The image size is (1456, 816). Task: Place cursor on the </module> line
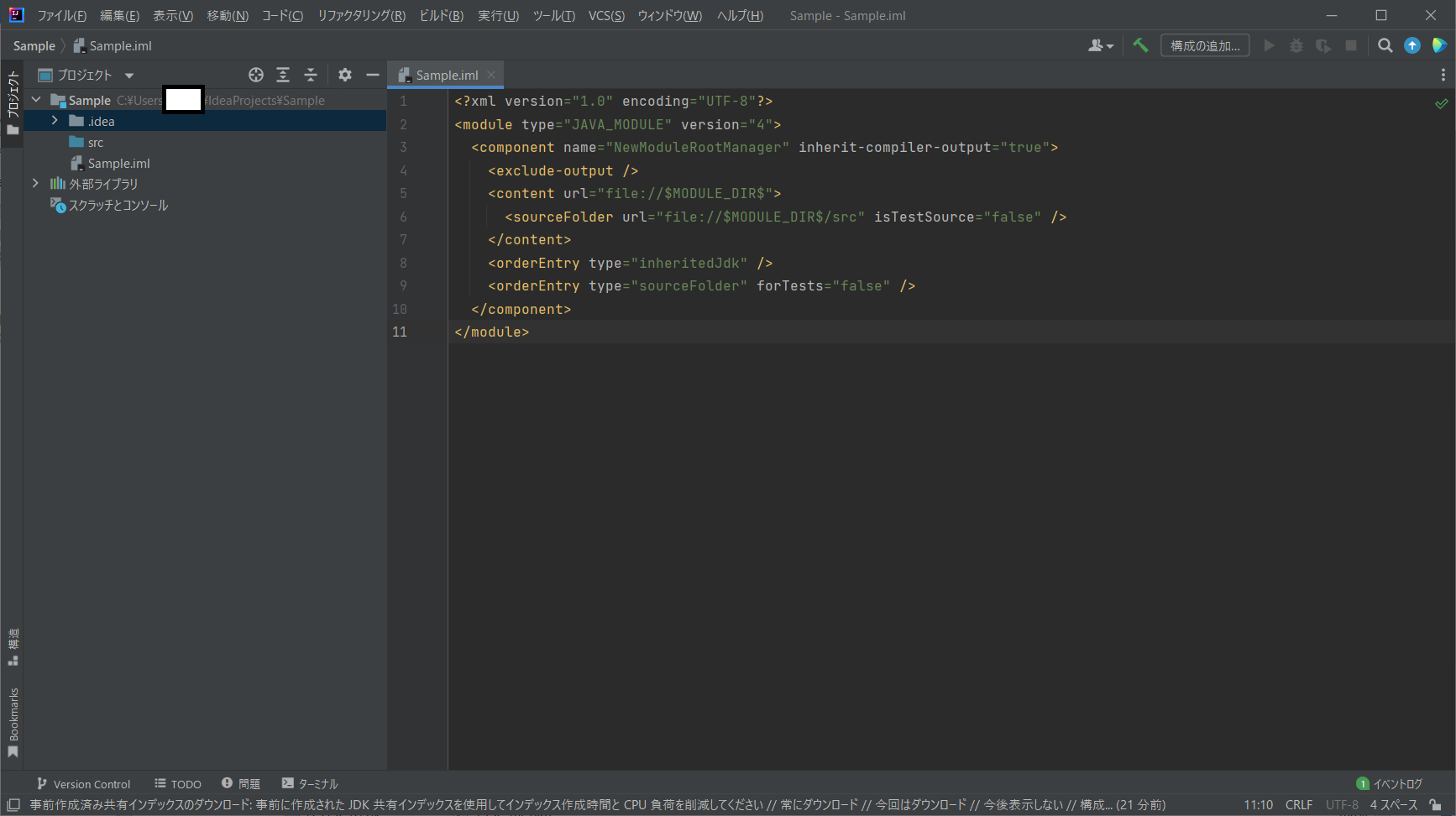point(491,332)
